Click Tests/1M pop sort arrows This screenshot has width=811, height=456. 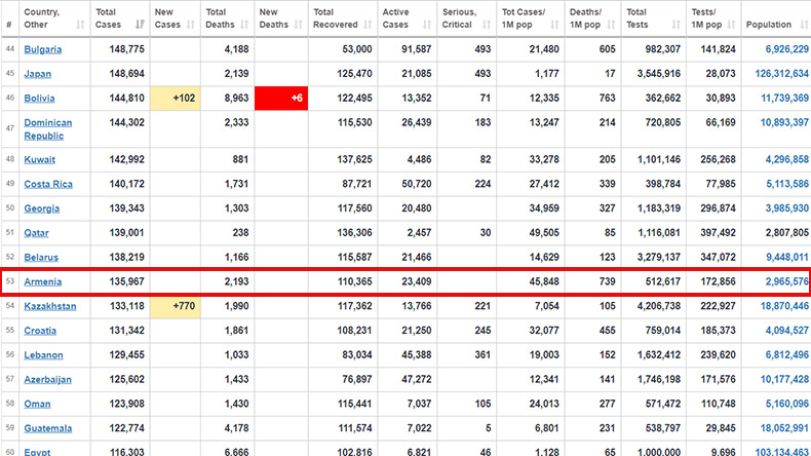point(731,24)
